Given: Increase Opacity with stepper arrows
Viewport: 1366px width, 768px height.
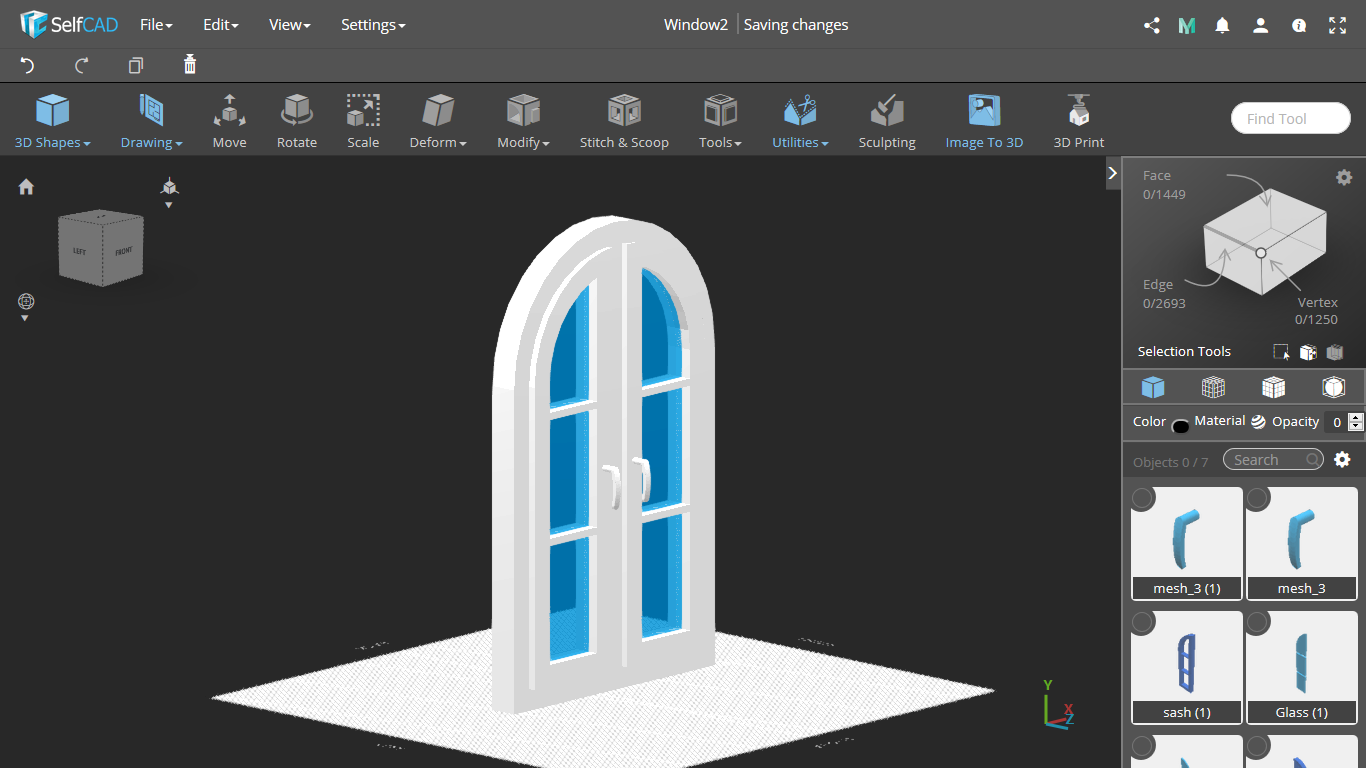Looking at the screenshot, I should (1356, 418).
